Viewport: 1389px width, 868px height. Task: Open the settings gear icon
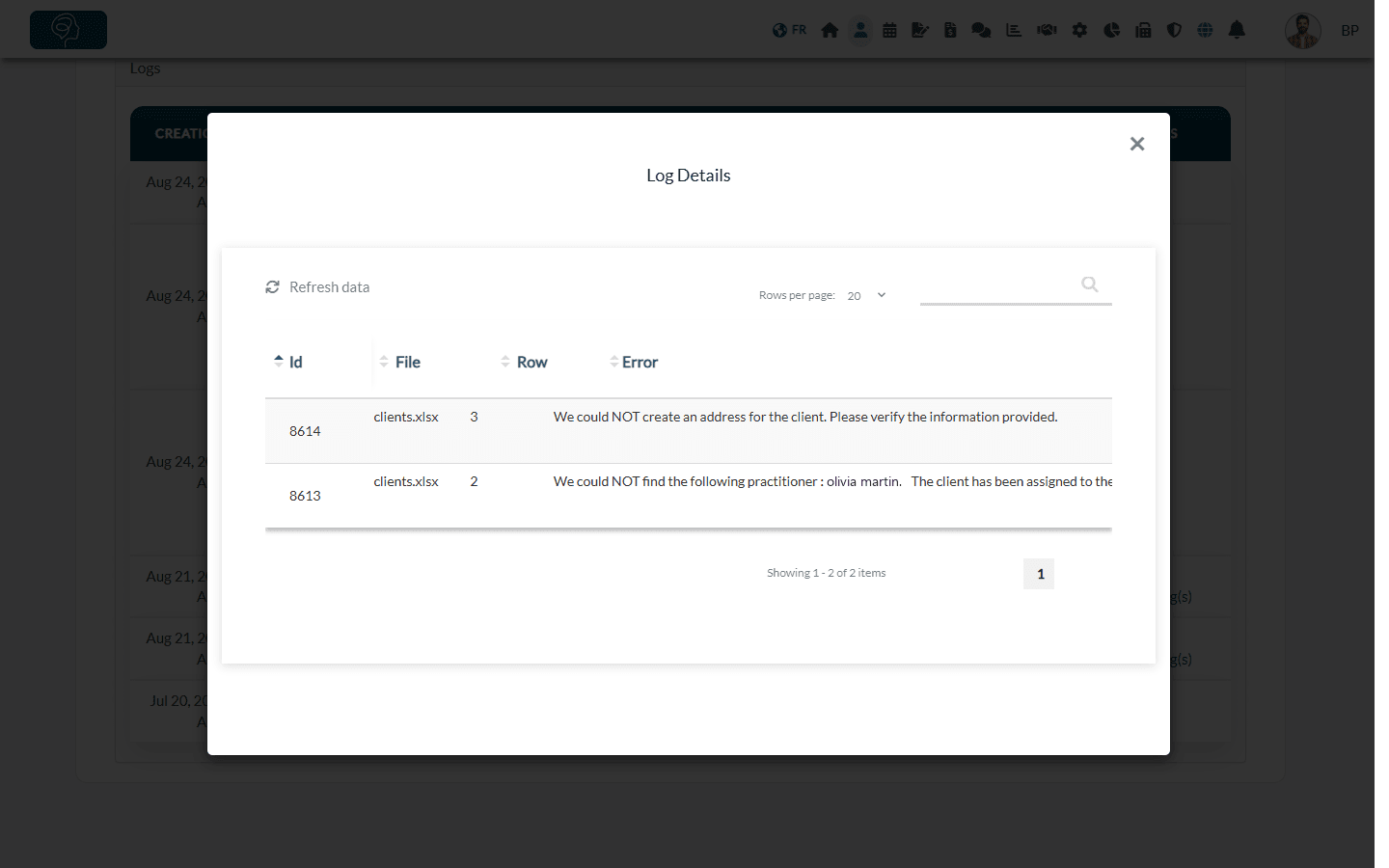click(1079, 30)
